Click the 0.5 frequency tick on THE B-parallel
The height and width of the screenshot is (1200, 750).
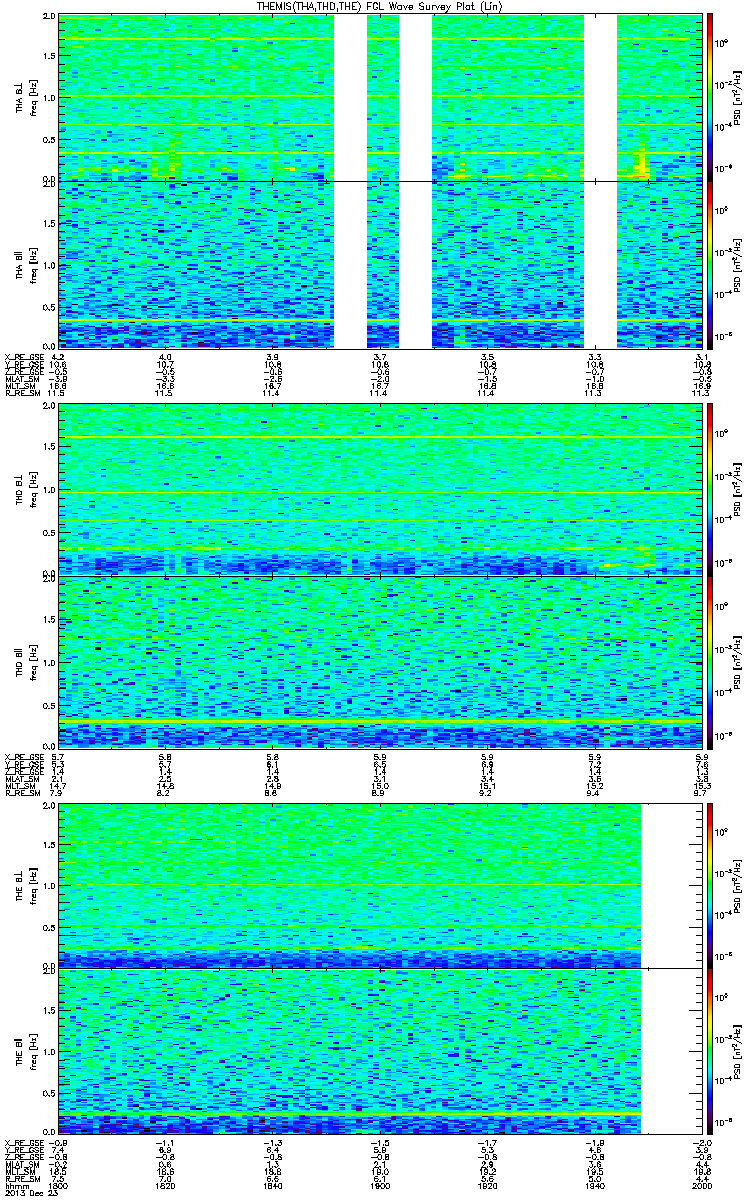[49, 1092]
